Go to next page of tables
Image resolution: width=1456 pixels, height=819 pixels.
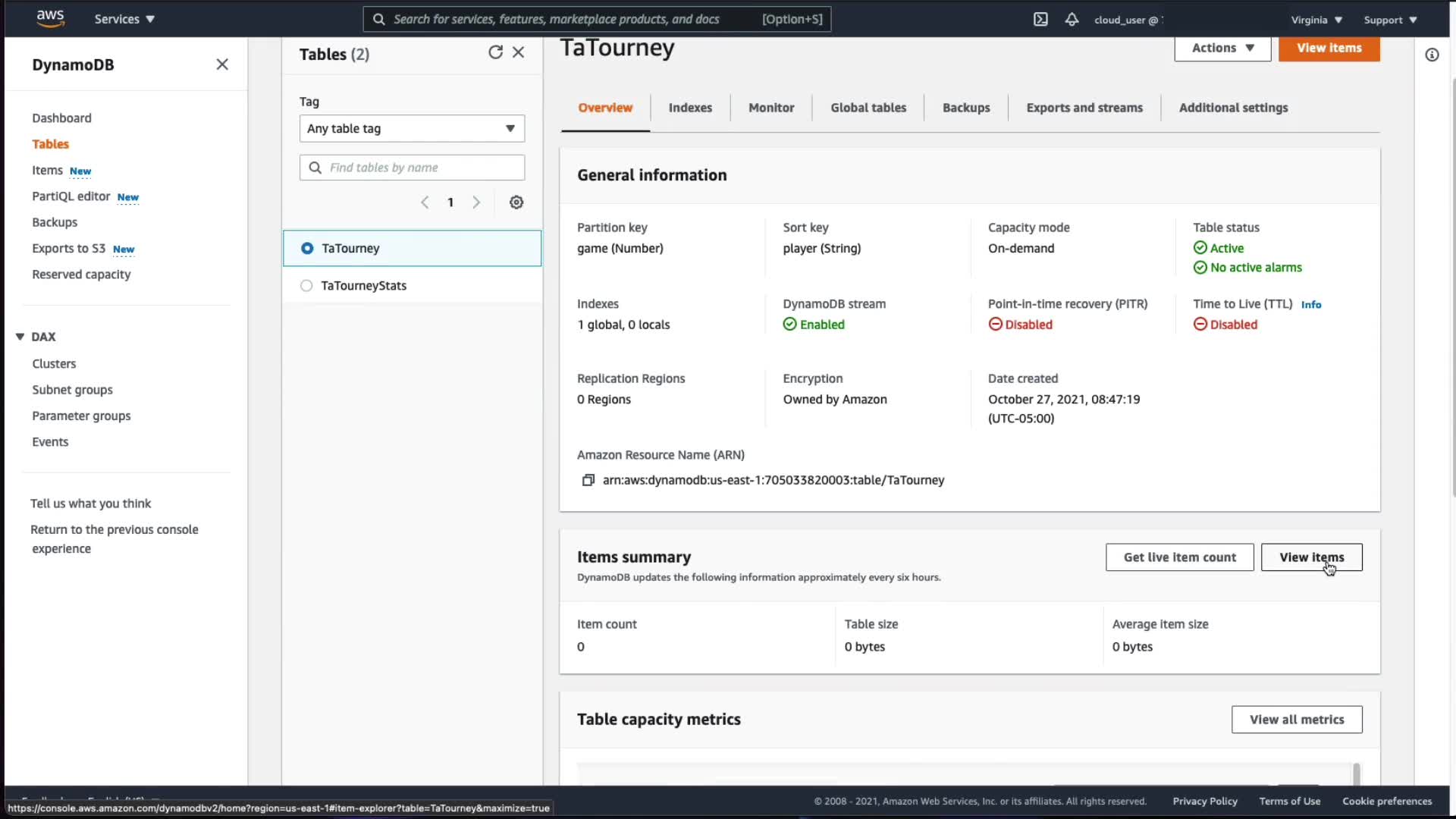(x=476, y=202)
